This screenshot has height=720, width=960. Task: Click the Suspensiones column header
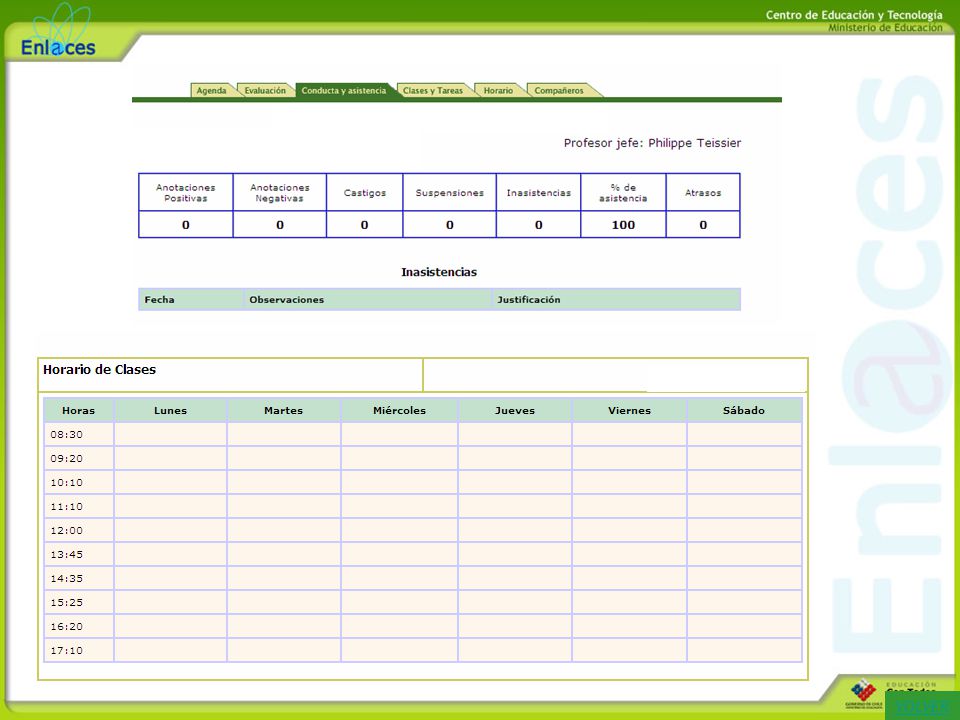tap(449, 192)
